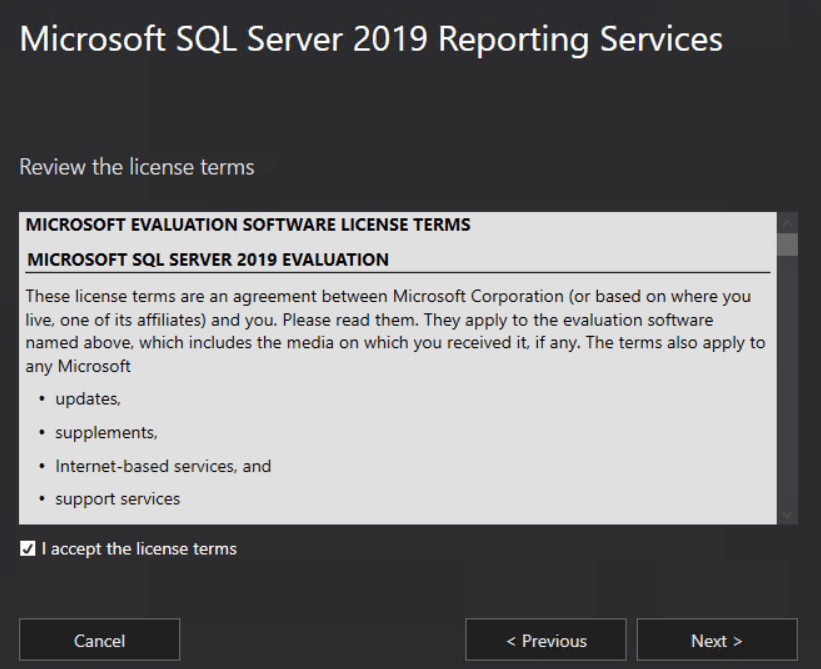Click the words 'any Microsoft' in the license text
Image resolution: width=821 pixels, height=669 pixels.
pos(78,366)
